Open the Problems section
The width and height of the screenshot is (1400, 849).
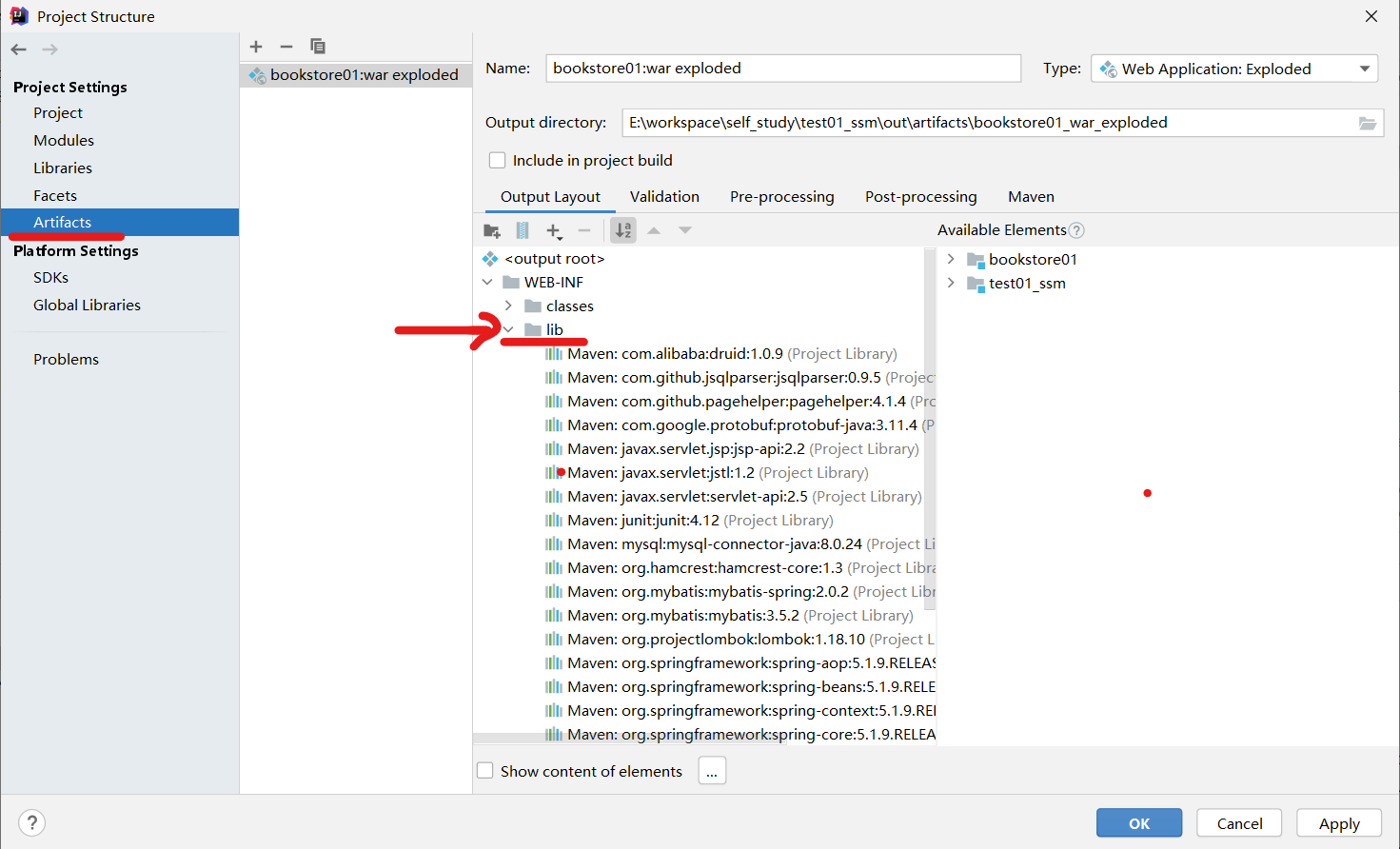(x=66, y=360)
